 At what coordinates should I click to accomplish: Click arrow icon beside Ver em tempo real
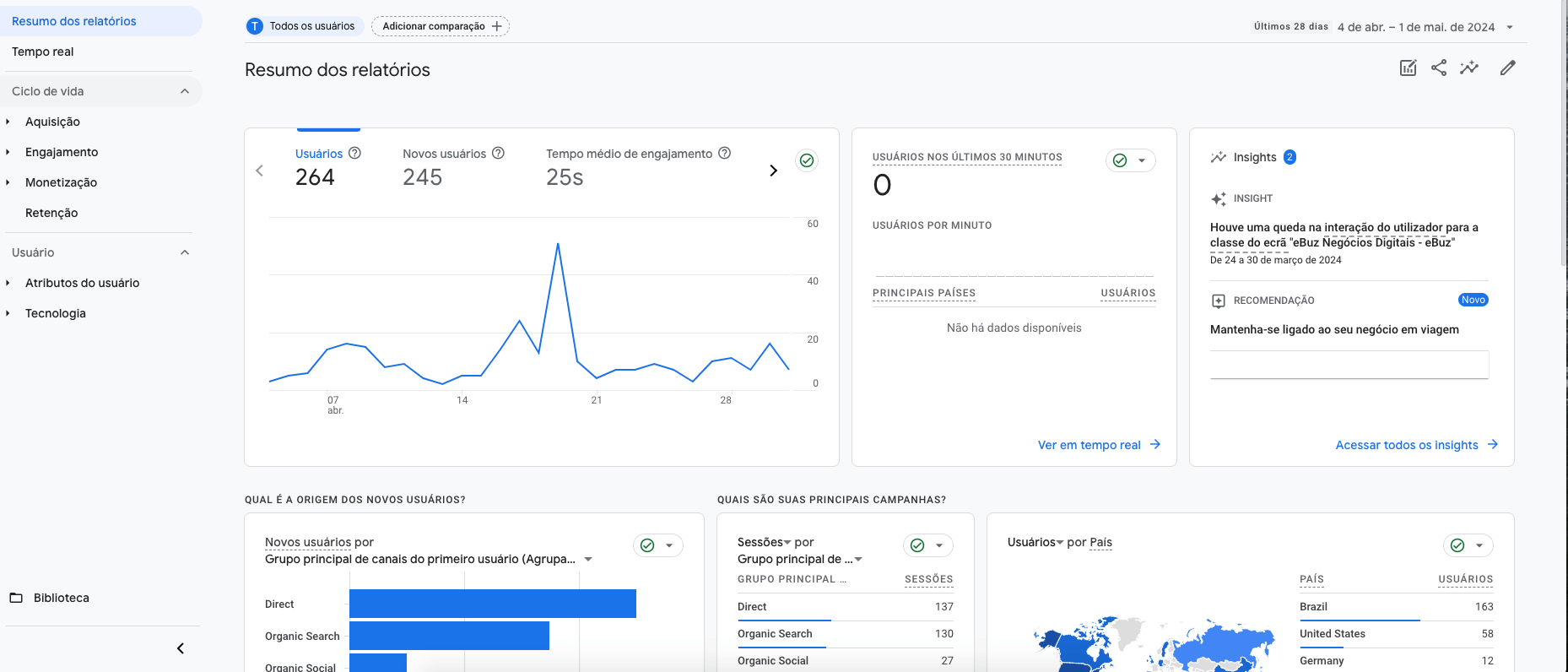pyautogui.click(x=1155, y=445)
